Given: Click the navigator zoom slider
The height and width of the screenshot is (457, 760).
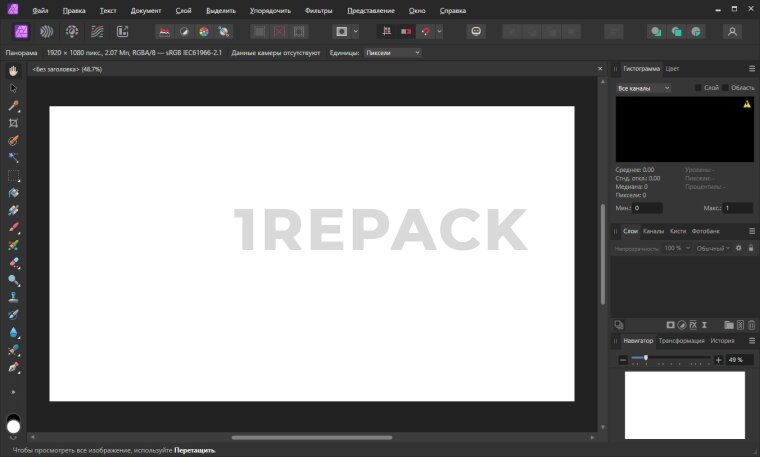Looking at the screenshot, I should [x=670, y=358].
